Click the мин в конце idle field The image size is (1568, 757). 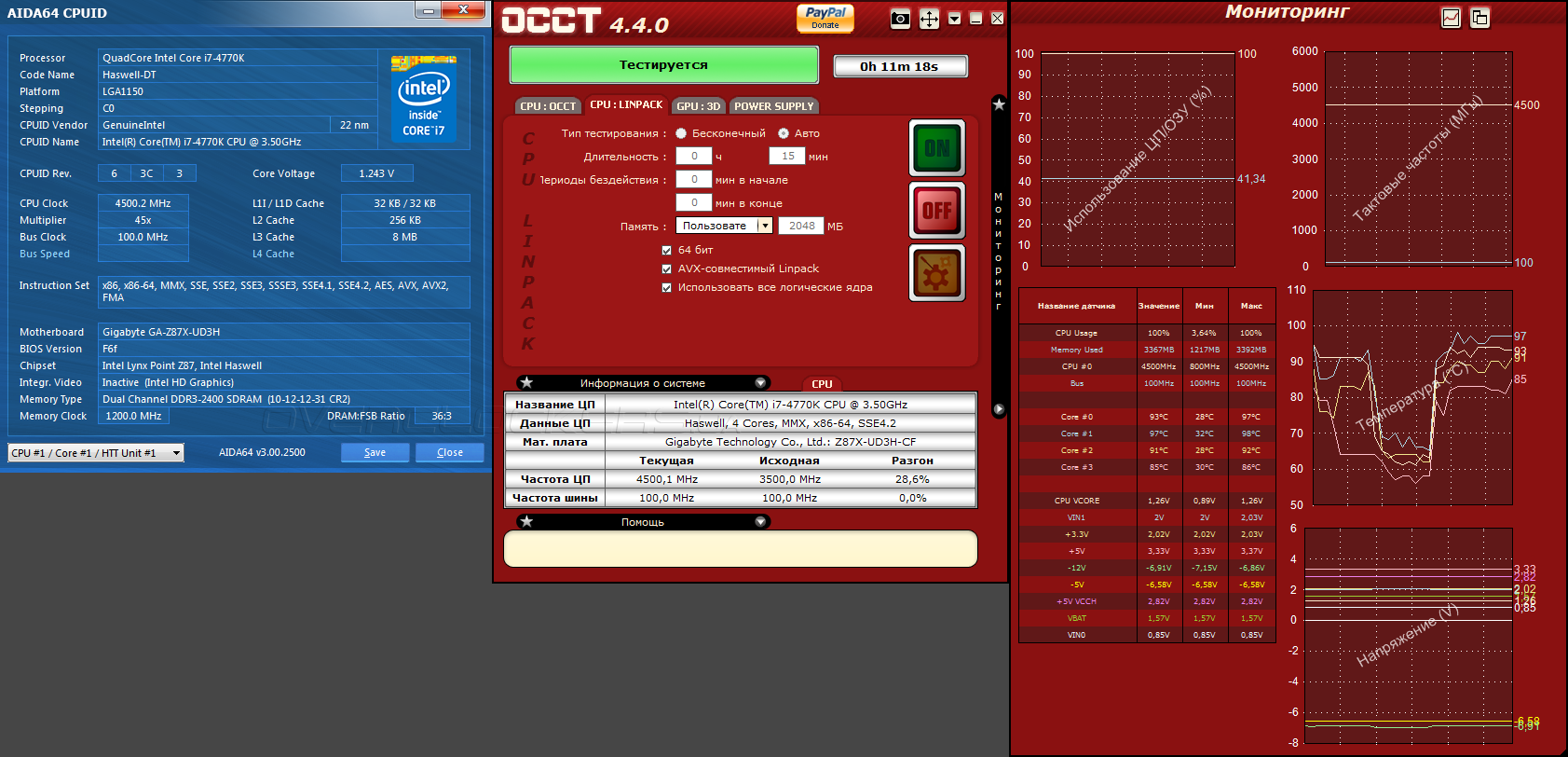[694, 202]
